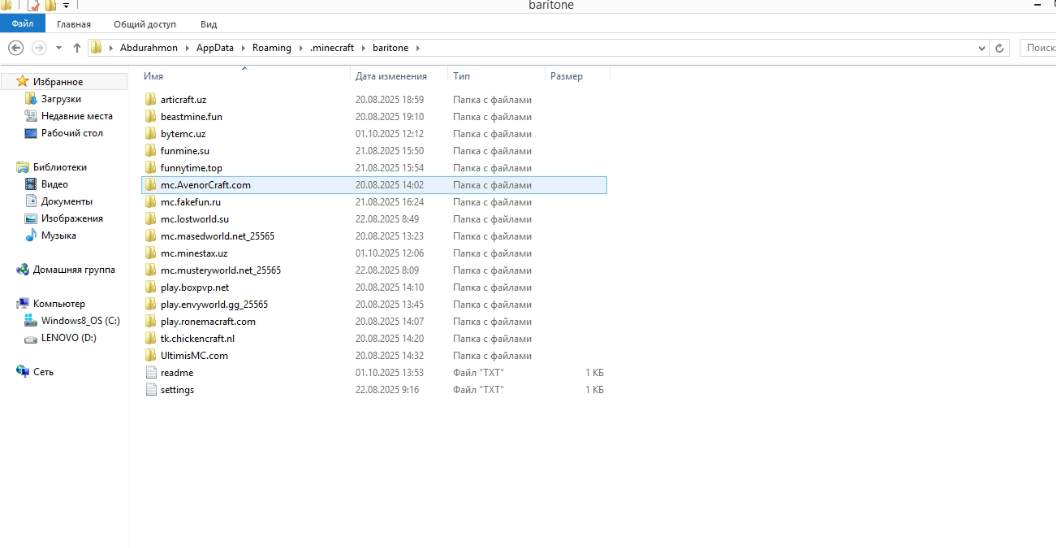The image size is (1056, 548).
Task: Navigate to AppData in the breadcrumb
Action: (x=215, y=48)
